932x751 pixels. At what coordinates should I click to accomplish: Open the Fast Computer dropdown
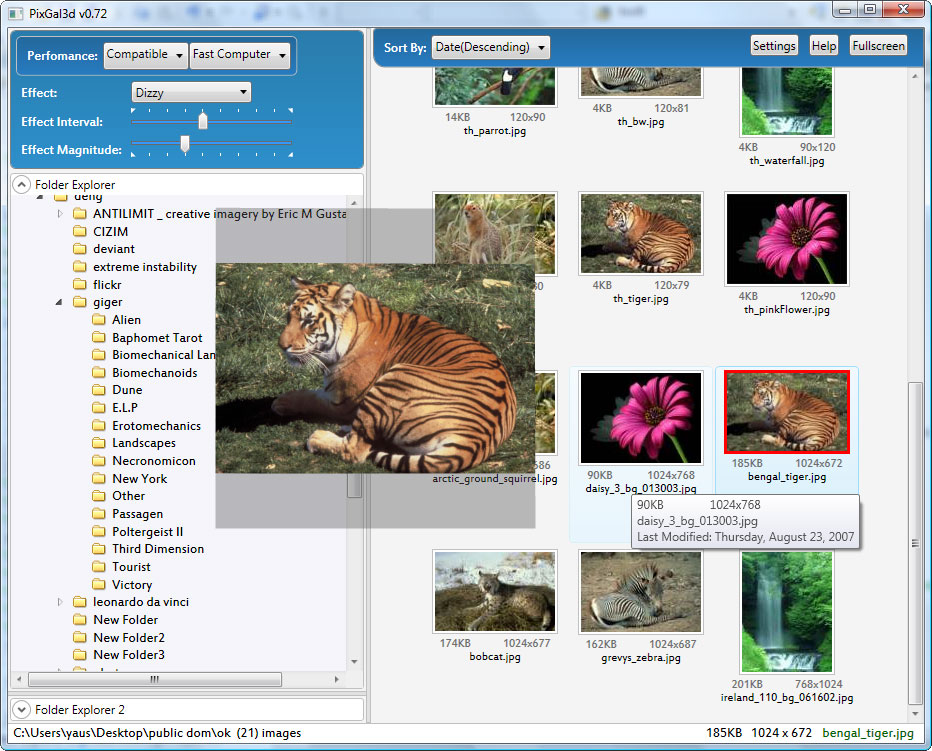pos(239,55)
